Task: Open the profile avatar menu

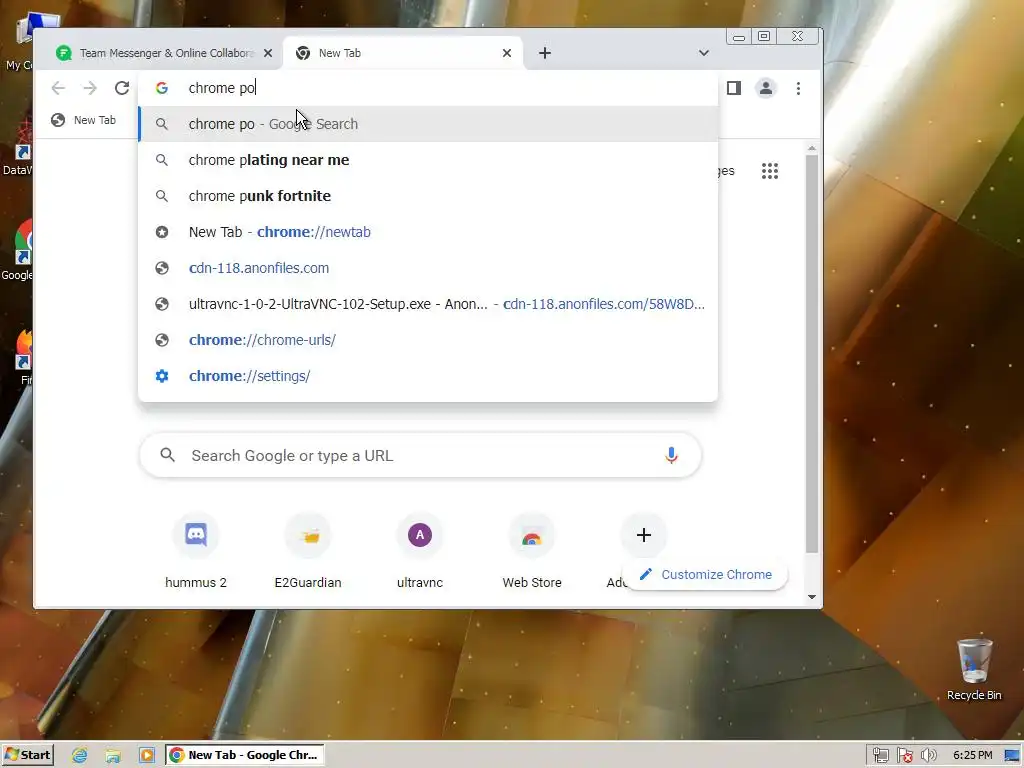Action: [x=765, y=88]
